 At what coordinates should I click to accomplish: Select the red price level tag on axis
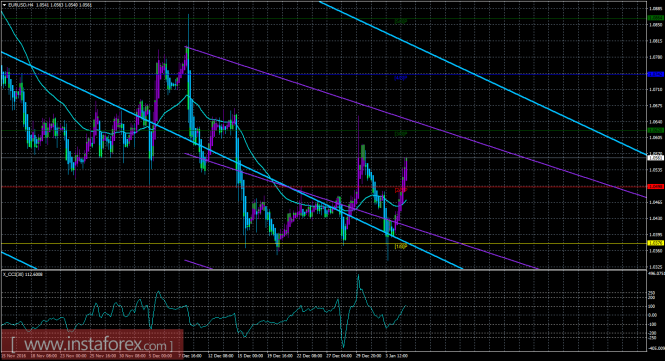pyautogui.click(x=656, y=186)
